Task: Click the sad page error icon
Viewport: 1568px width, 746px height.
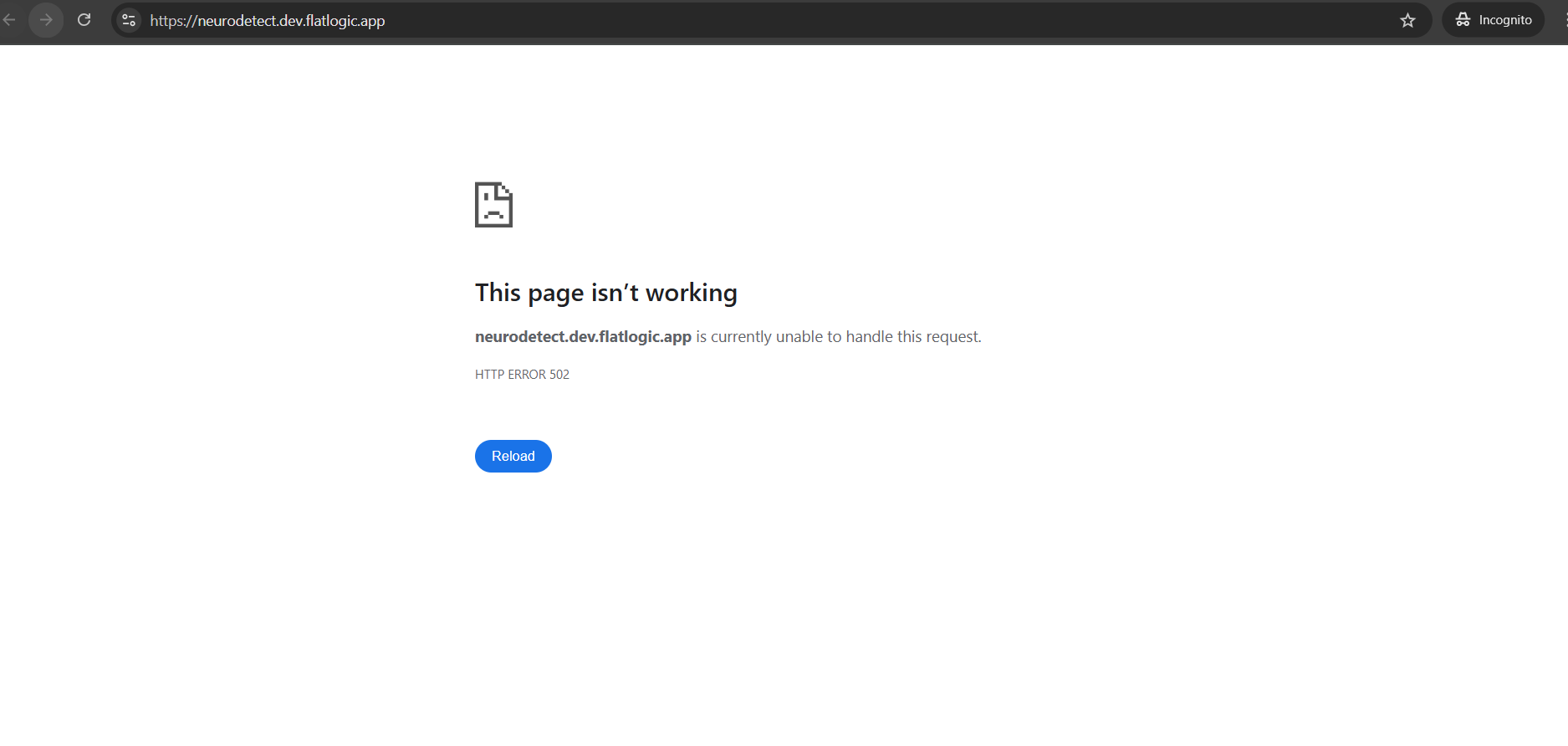Action: point(493,205)
